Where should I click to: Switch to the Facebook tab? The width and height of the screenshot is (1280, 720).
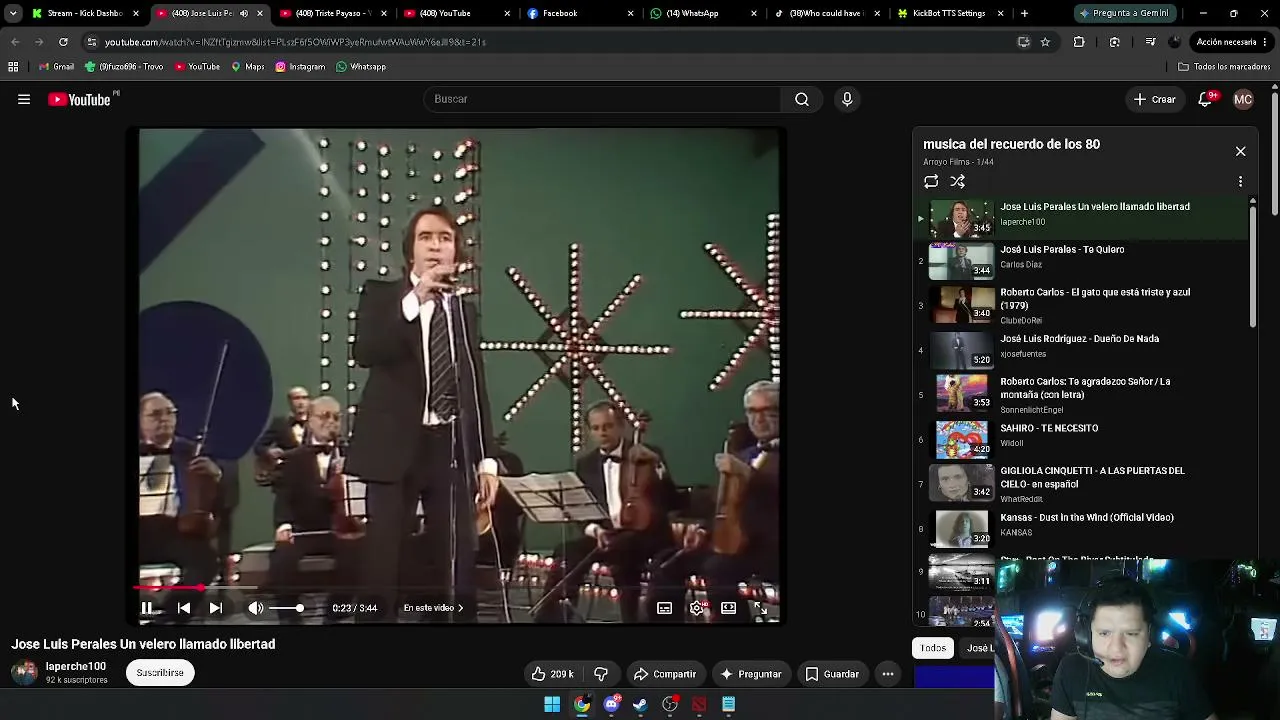tap(580, 14)
